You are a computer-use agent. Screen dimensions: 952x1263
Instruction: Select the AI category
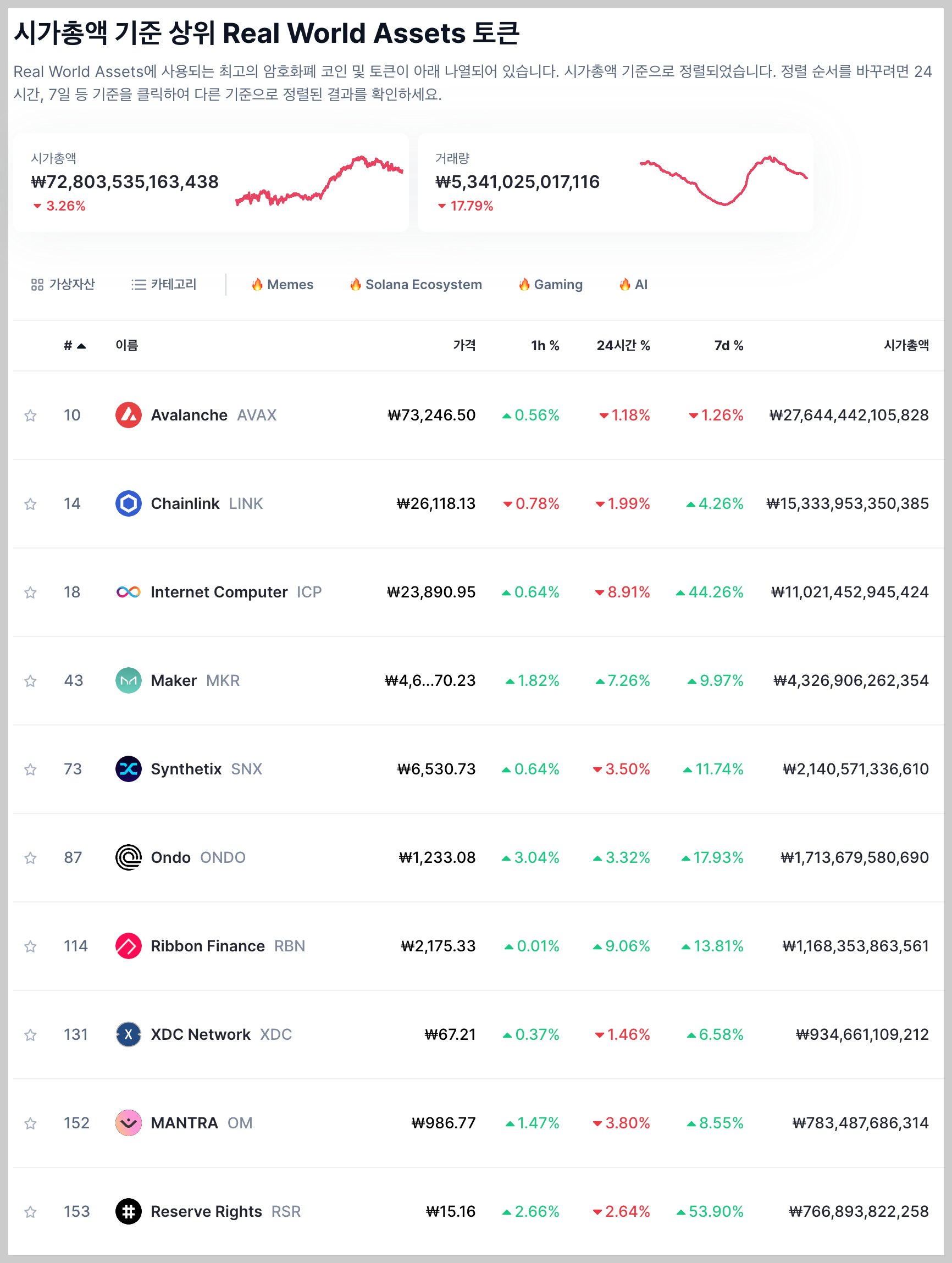(633, 284)
